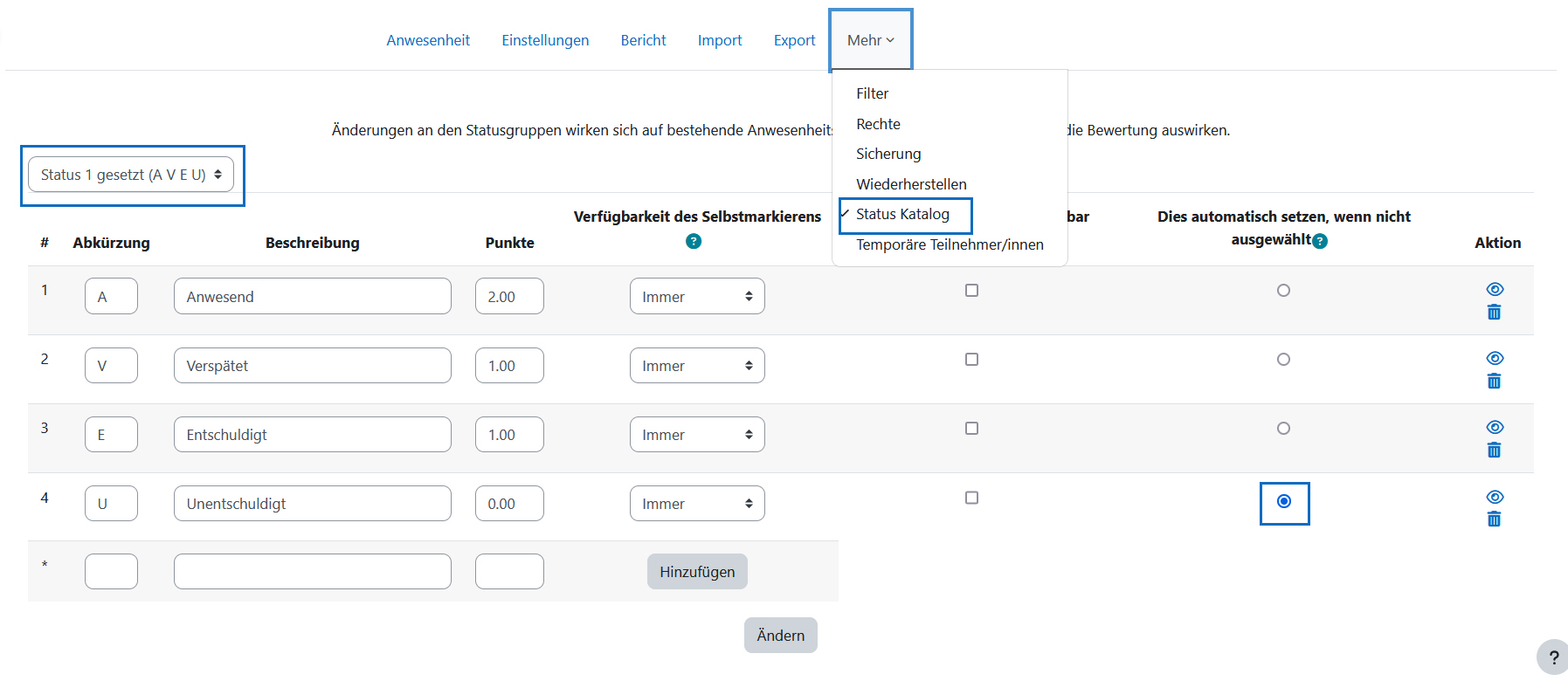Switch to Bericht tab
Viewport: 1568px width, 681px height.
pos(643,40)
